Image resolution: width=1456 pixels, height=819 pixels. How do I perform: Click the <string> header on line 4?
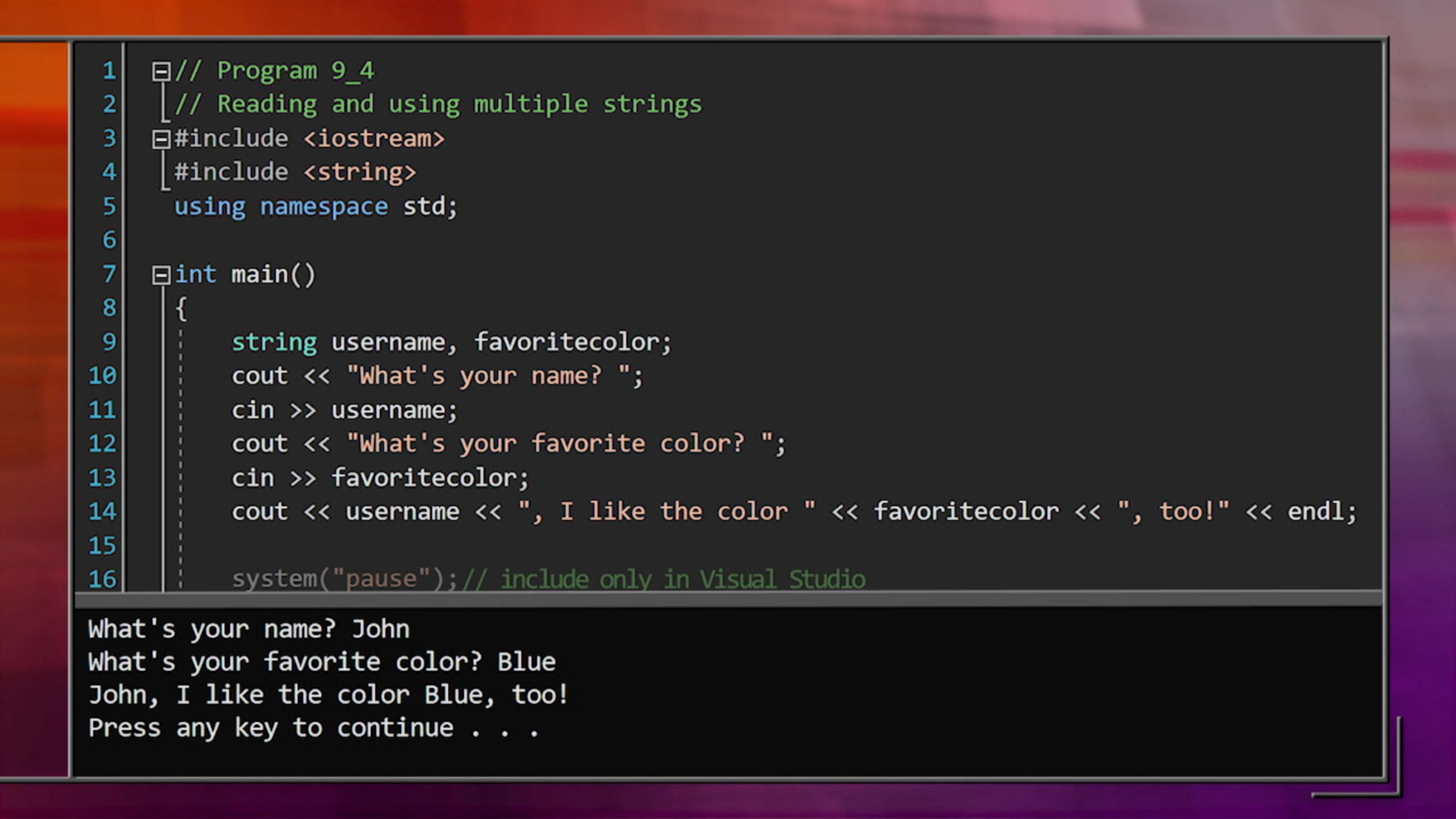point(360,172)
